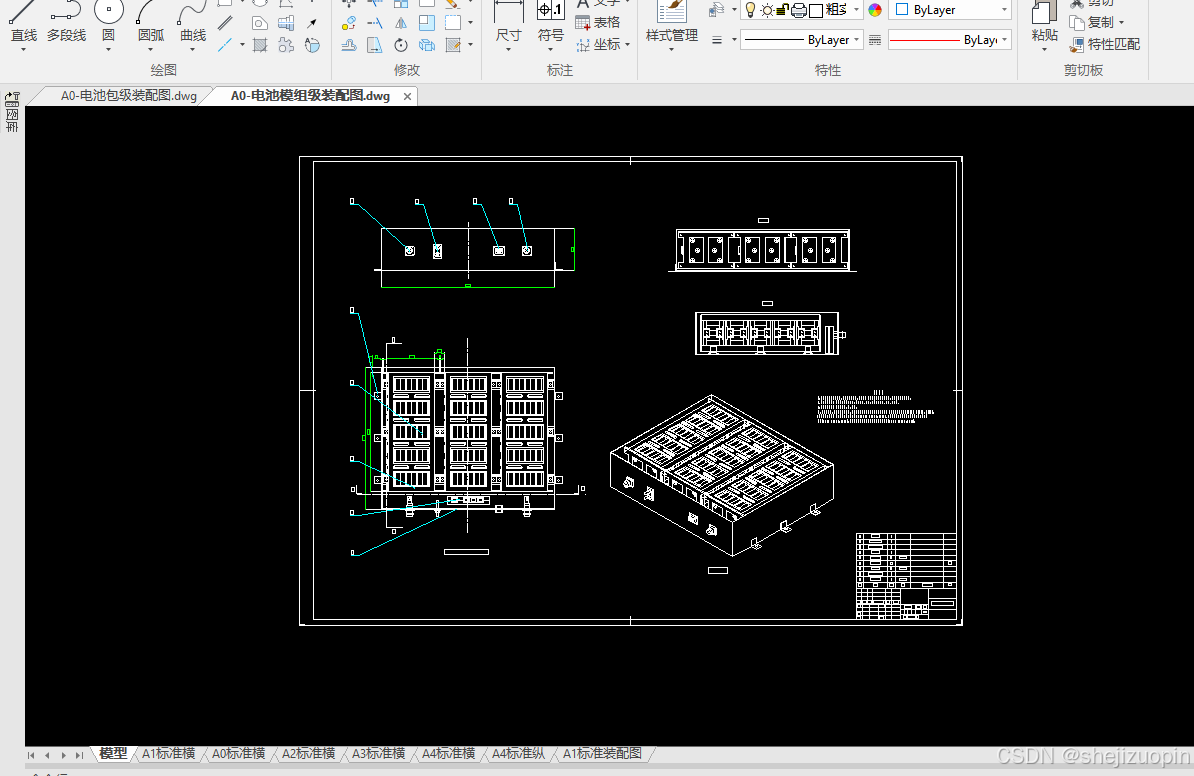Click the 复制 copy button
The image size is (1194, 776).
click(x=1093, y=23)
